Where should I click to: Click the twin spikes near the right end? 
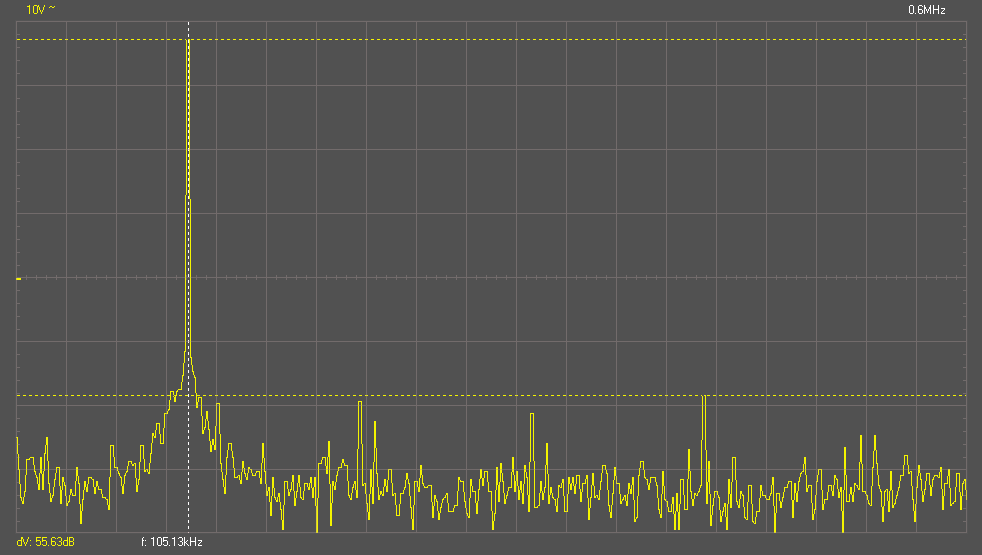point(868,440)
